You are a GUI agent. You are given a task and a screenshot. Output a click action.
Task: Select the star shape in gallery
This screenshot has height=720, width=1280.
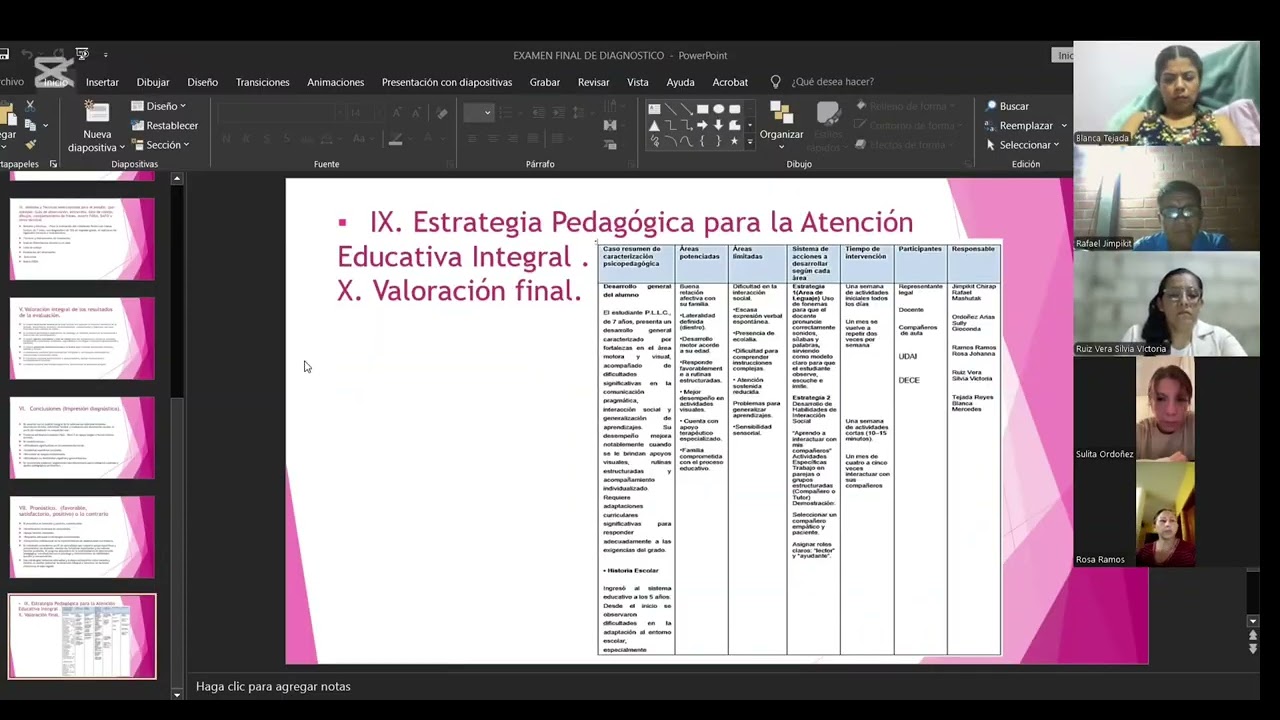click(734, 141)
